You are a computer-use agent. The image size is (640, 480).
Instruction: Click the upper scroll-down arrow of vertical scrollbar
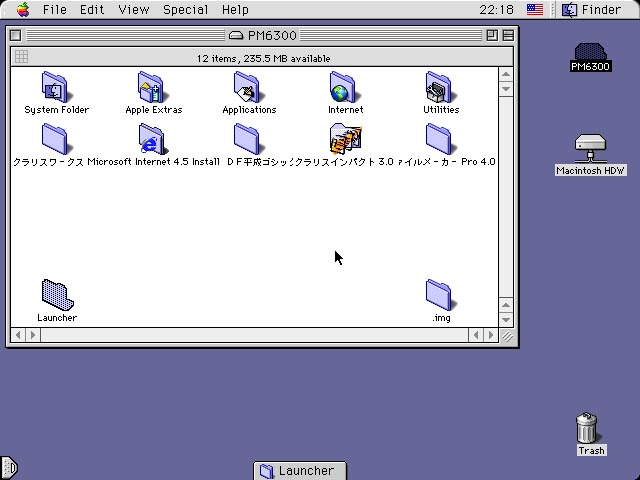(x=506, y=89)
